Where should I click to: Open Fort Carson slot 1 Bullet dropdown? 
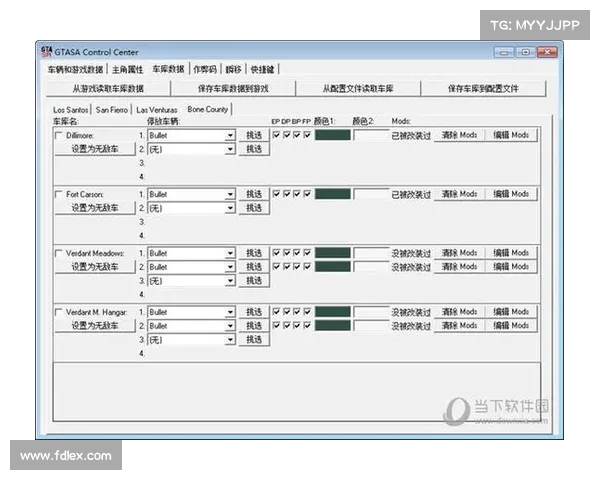pyautogui.click(x=230, y=194)
